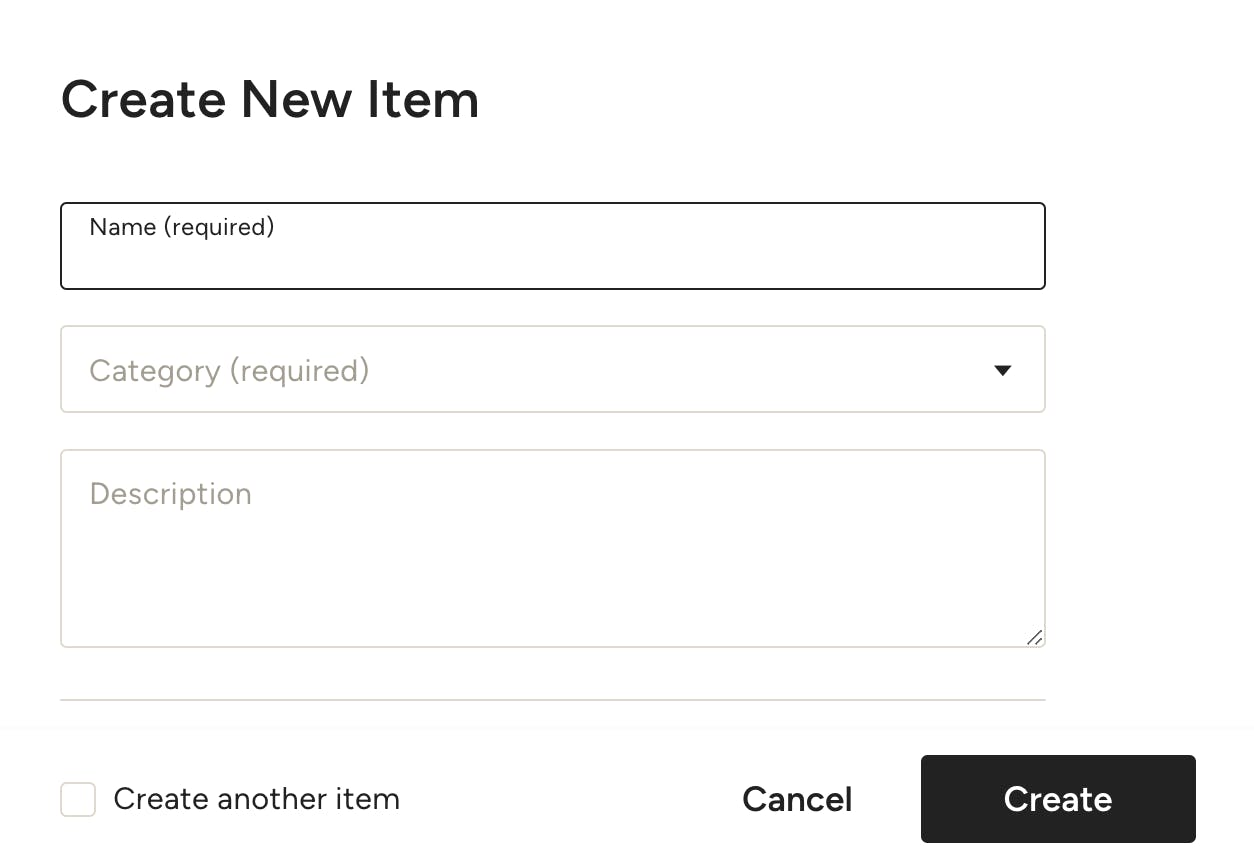Image resolution: width=1254 pixels, height=864 pixels.
Task: Enable creating another item after this one
Action: pos(78,799)
